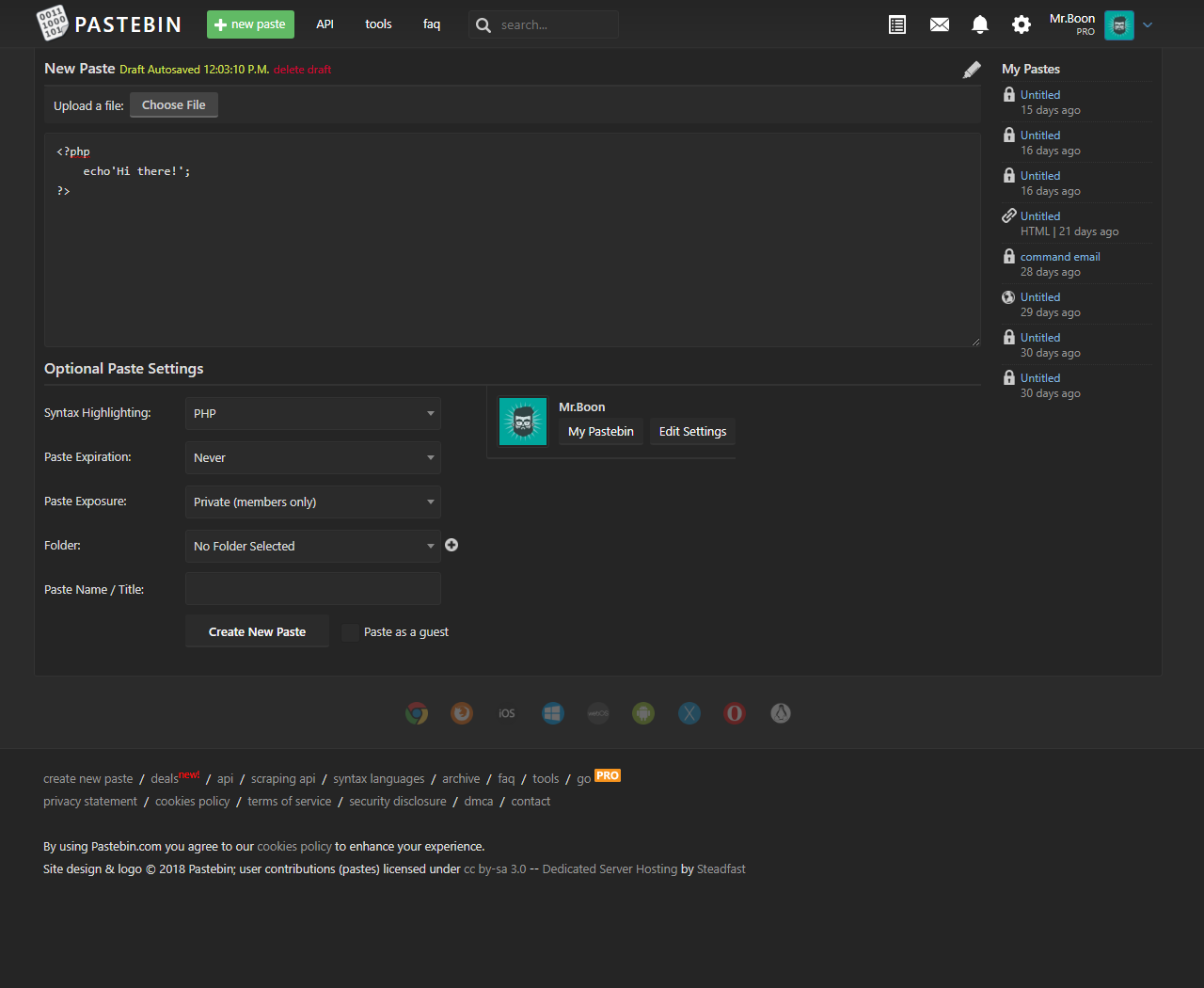
Task: Expand the Paste Expiration dropdown
Action: click(x=312, y=458)
